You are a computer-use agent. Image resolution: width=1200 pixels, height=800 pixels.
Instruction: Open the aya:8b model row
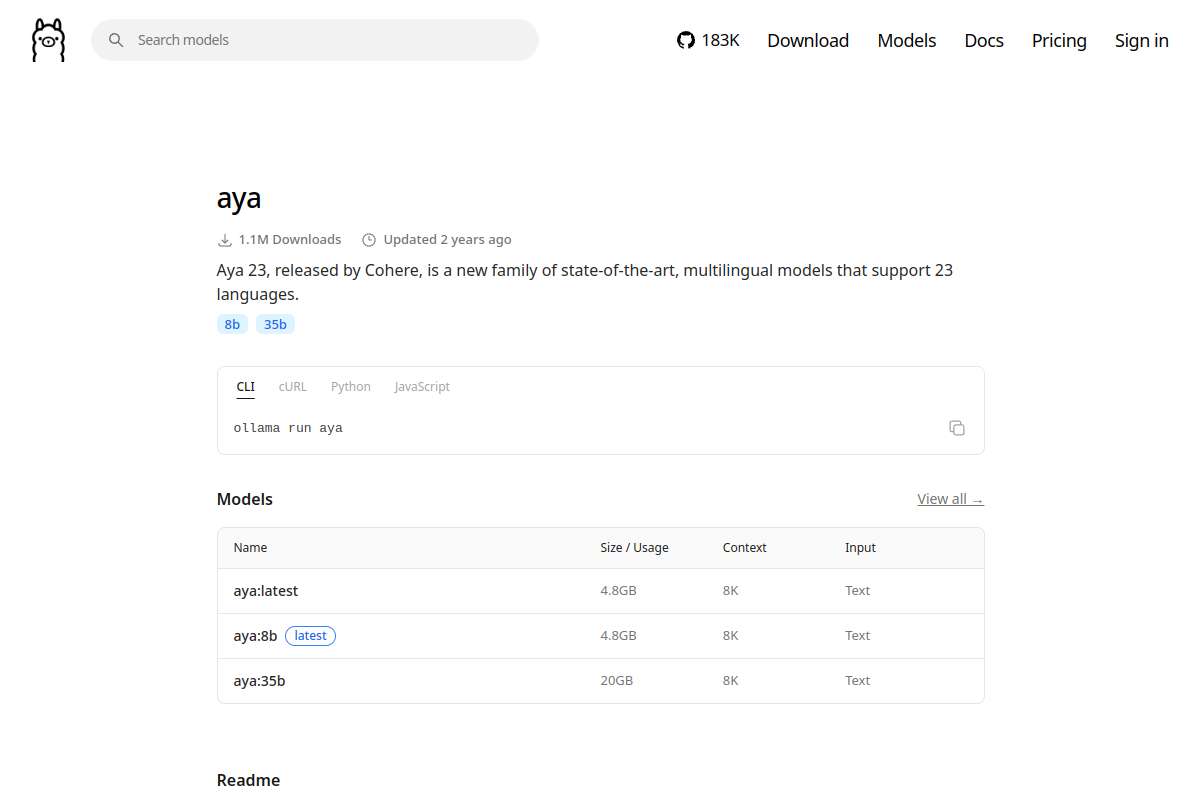click(601, 636)
